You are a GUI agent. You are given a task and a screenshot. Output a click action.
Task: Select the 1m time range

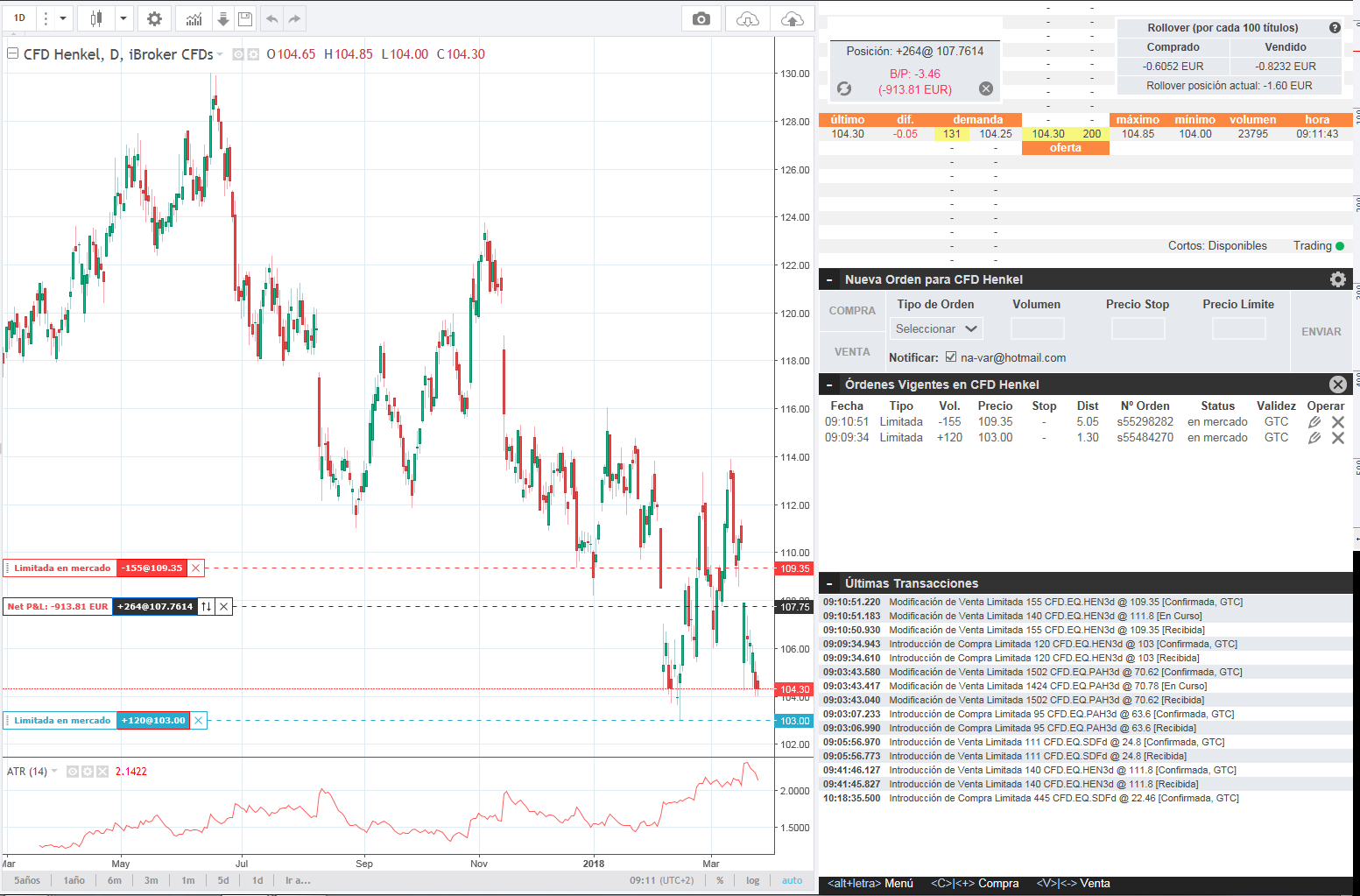pyautogui.click(x=188, y=880)
